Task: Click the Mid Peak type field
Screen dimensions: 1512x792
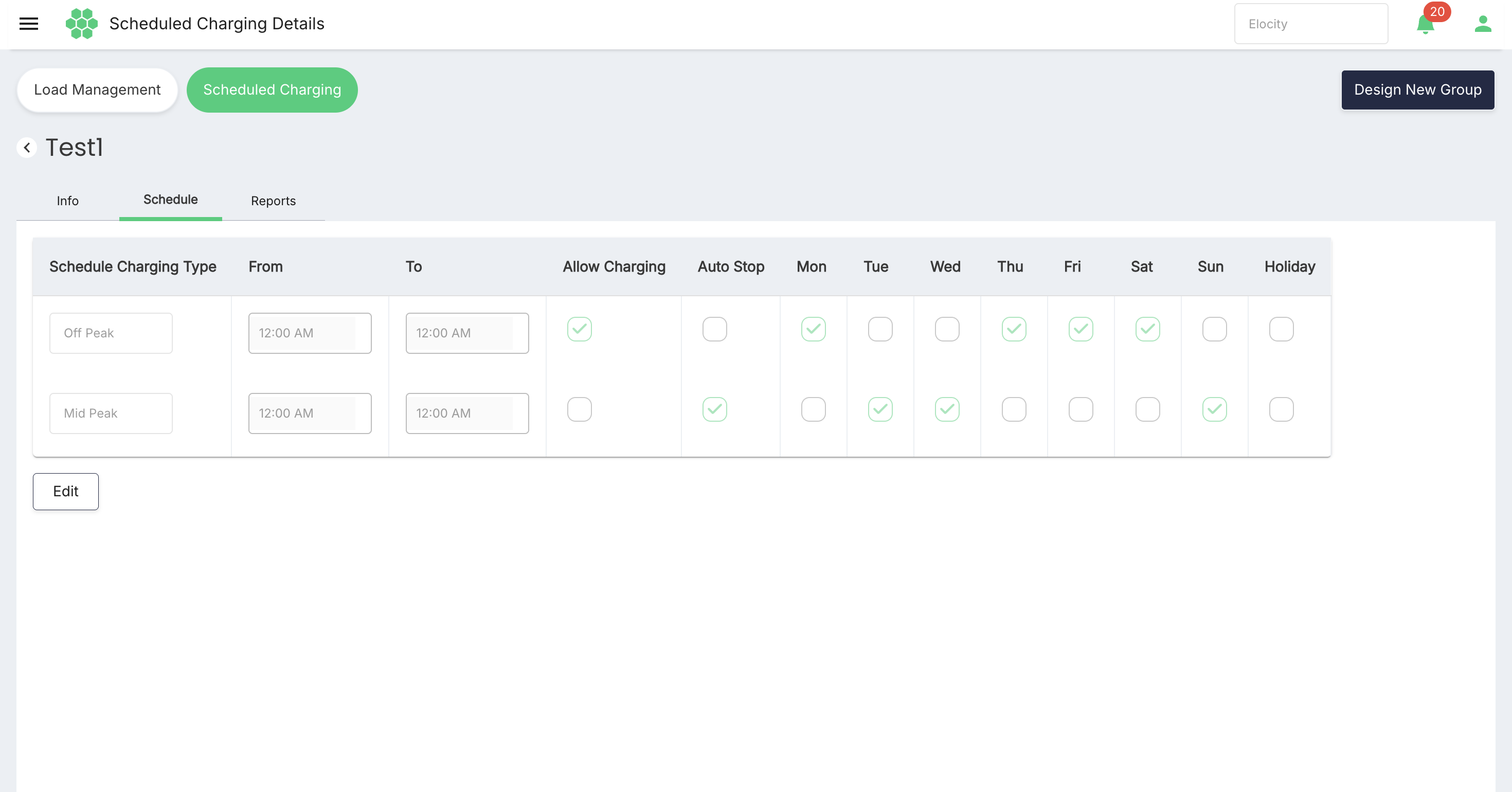Action: click(x=111, y=413)
